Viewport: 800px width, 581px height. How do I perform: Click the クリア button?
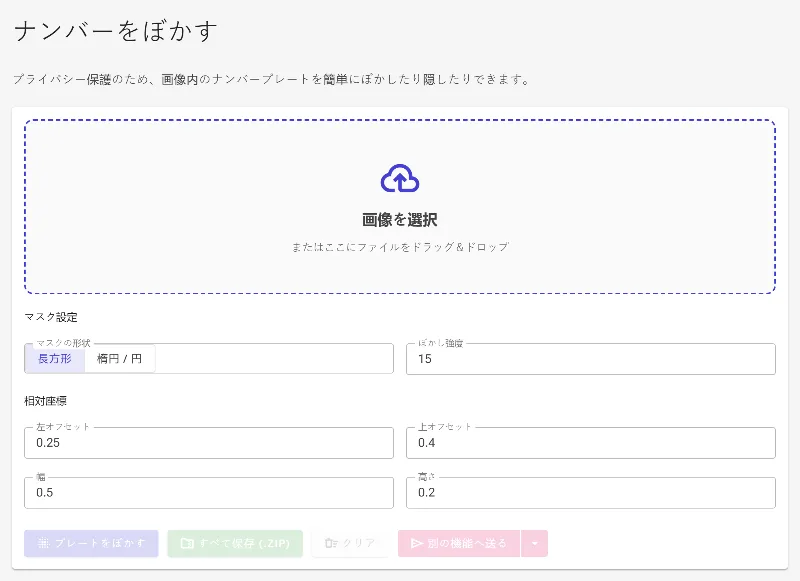point(350,543)
